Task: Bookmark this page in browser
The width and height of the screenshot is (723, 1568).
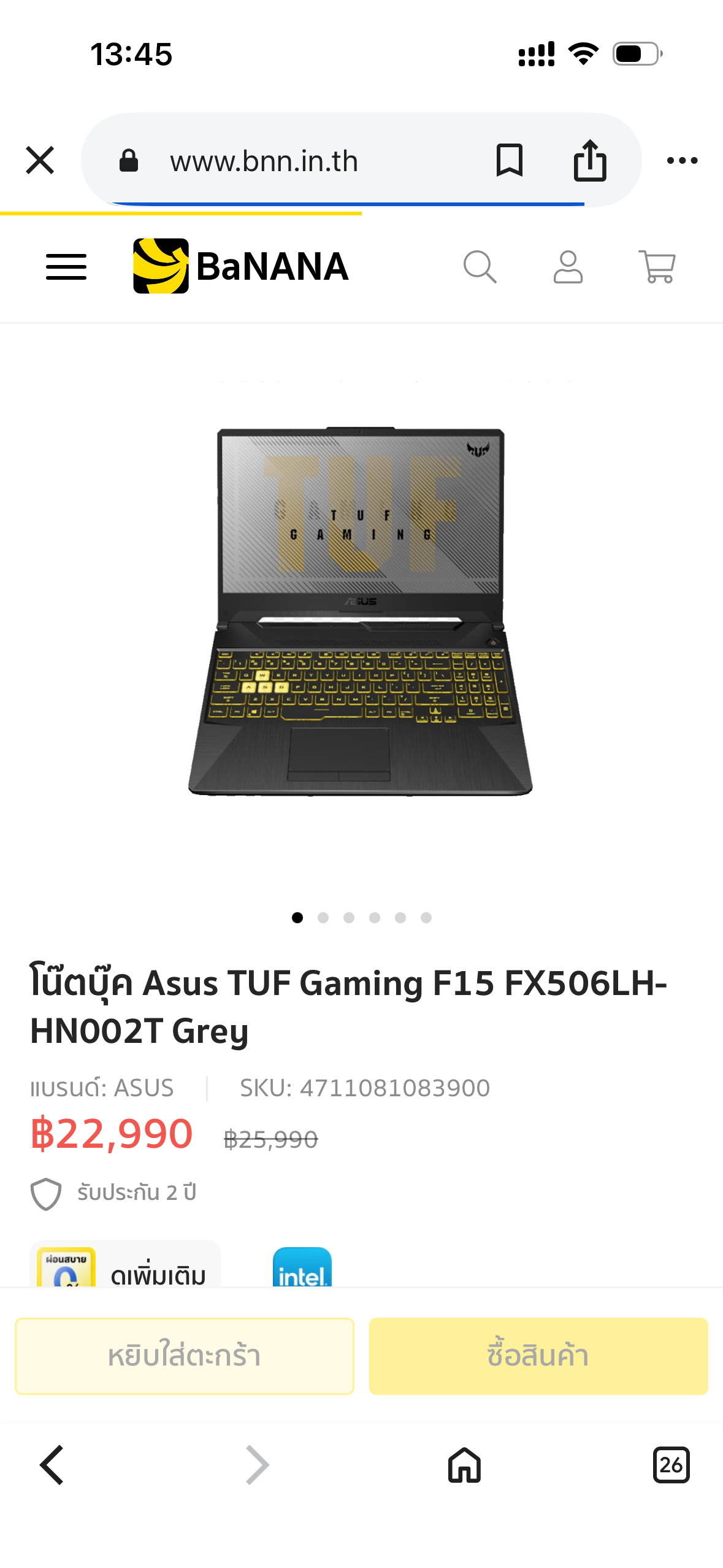Action: [509, 161]
